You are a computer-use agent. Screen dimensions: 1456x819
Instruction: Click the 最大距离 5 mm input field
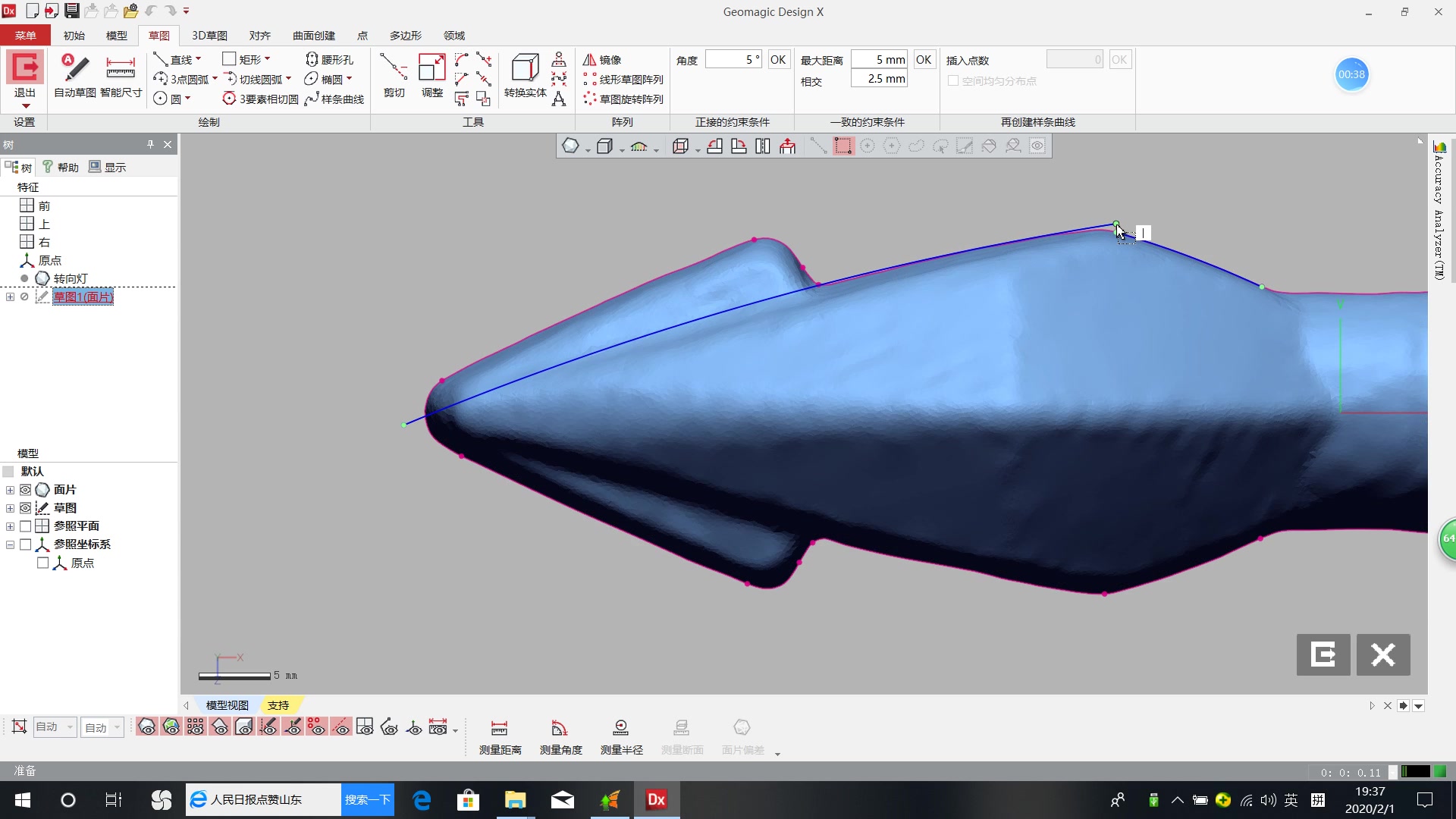[879, 60]
